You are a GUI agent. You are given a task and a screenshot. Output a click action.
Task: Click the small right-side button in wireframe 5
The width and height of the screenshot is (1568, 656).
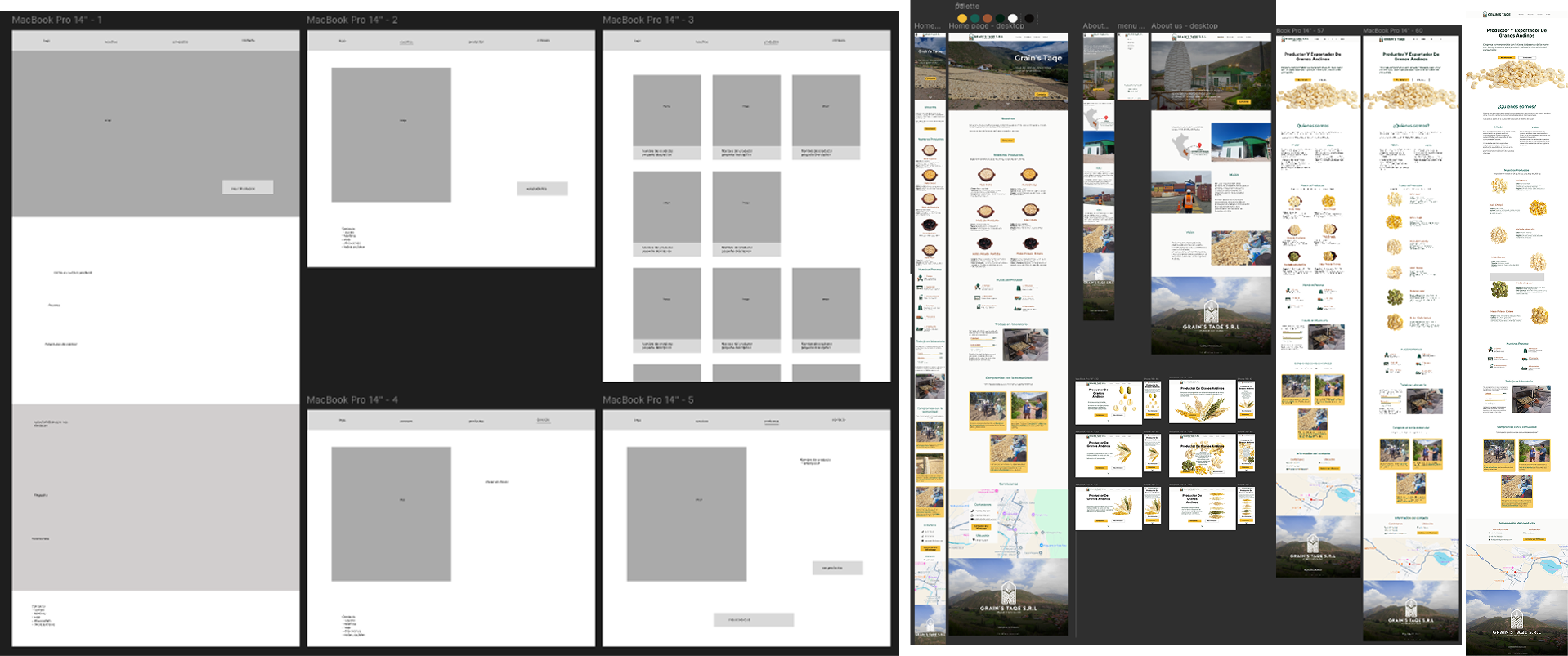[x=838, y=568]
